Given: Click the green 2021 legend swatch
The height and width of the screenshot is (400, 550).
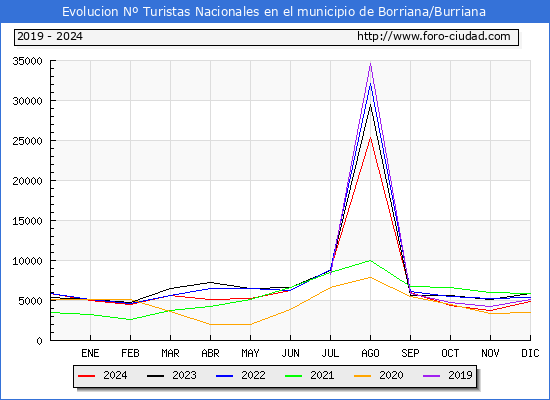Looking at the screenshot, I should coord(294,376).
